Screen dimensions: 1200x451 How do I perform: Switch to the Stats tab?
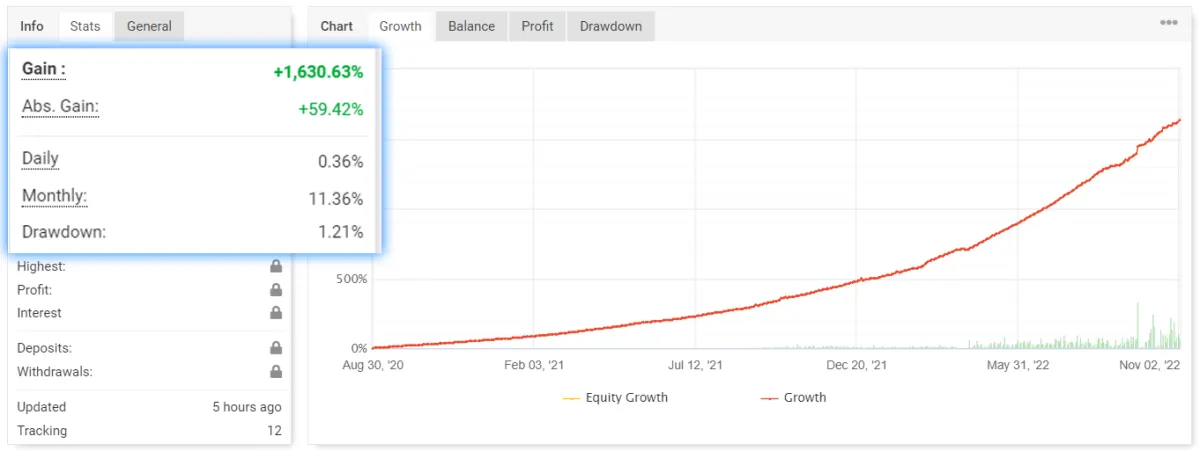click(x=85, y=26)
